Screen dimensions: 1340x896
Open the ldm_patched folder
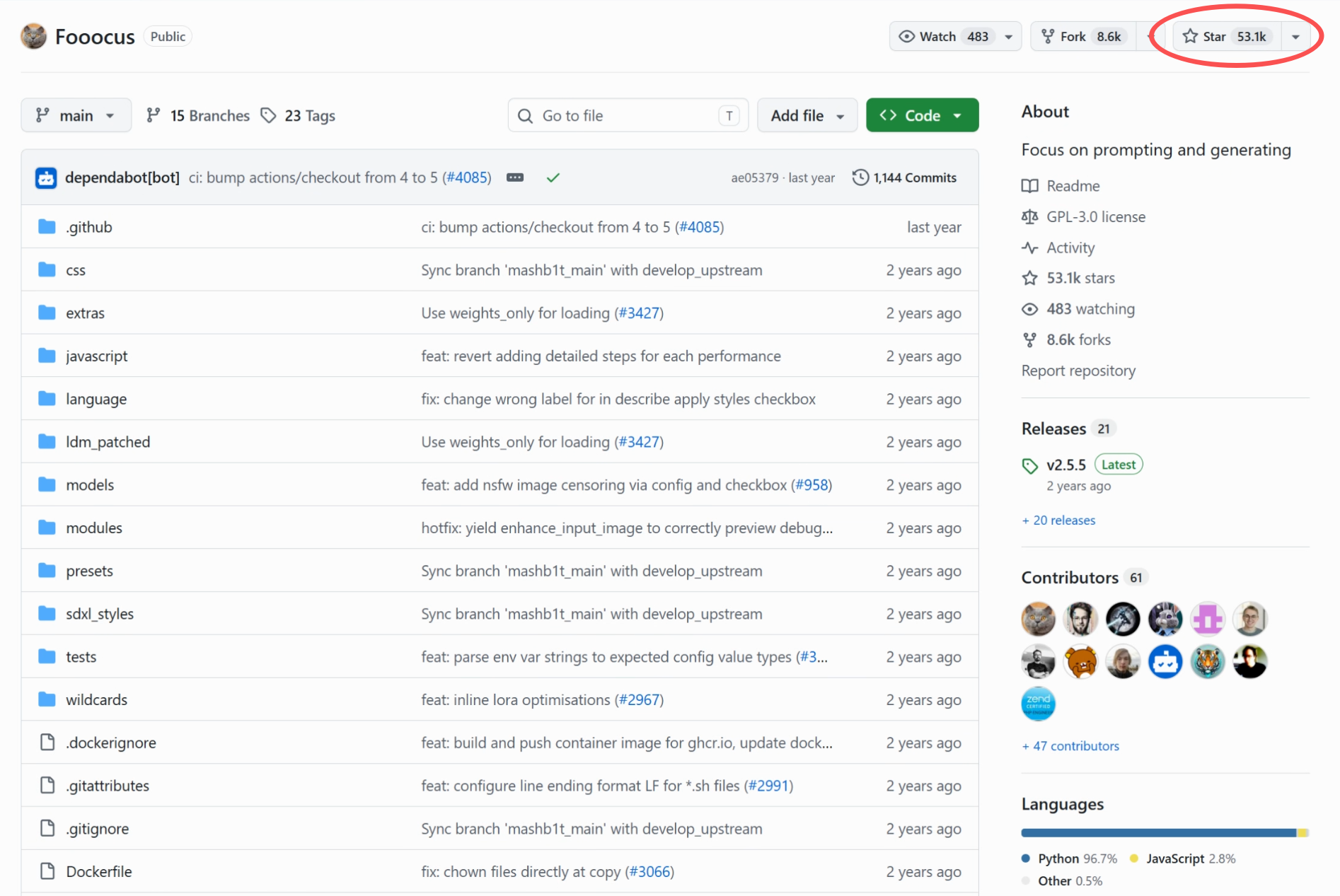click(108, 442)
